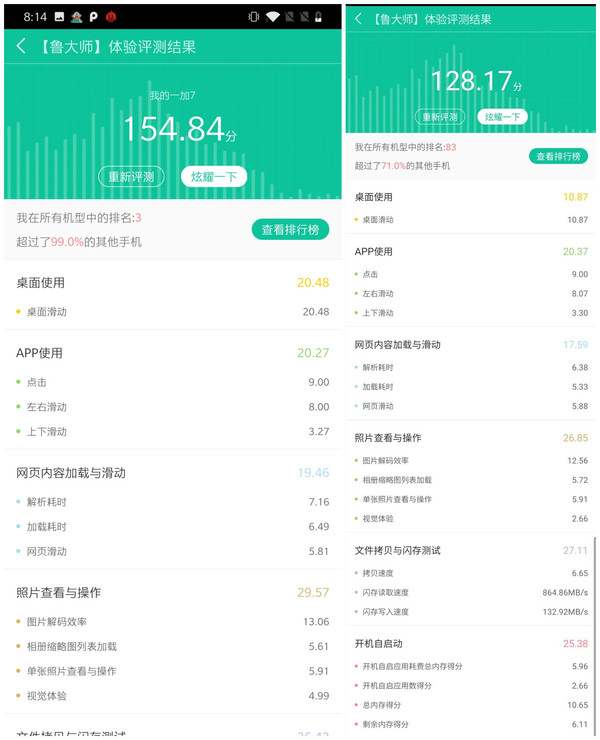The height and width of the screenshot is (740, 600).
Task: Tap back arrow on the 128.17 score screen
Action: 358,19
